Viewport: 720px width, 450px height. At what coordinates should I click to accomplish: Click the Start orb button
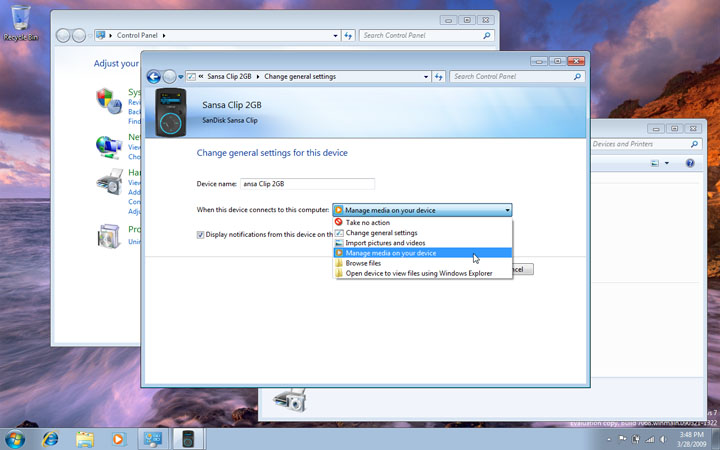[15, 438]
